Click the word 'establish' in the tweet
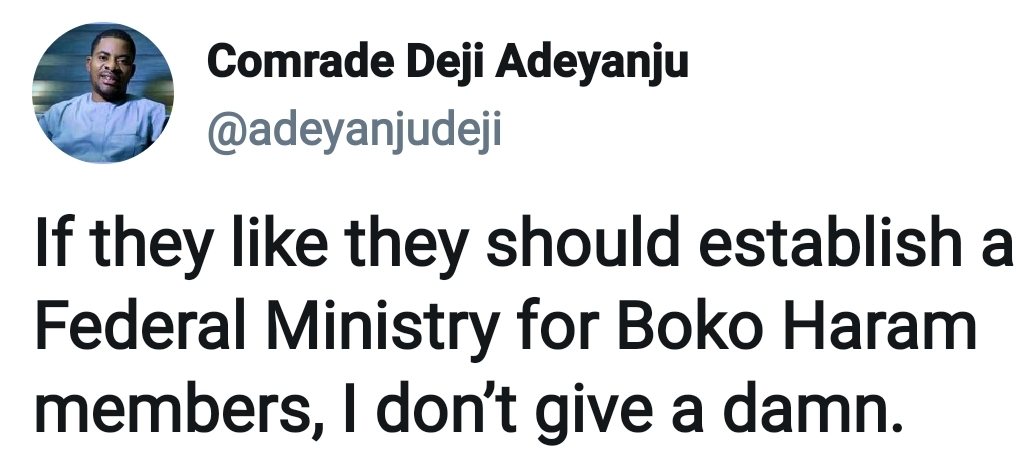Viewport: 1017px width, 469px height. (790, 245)
